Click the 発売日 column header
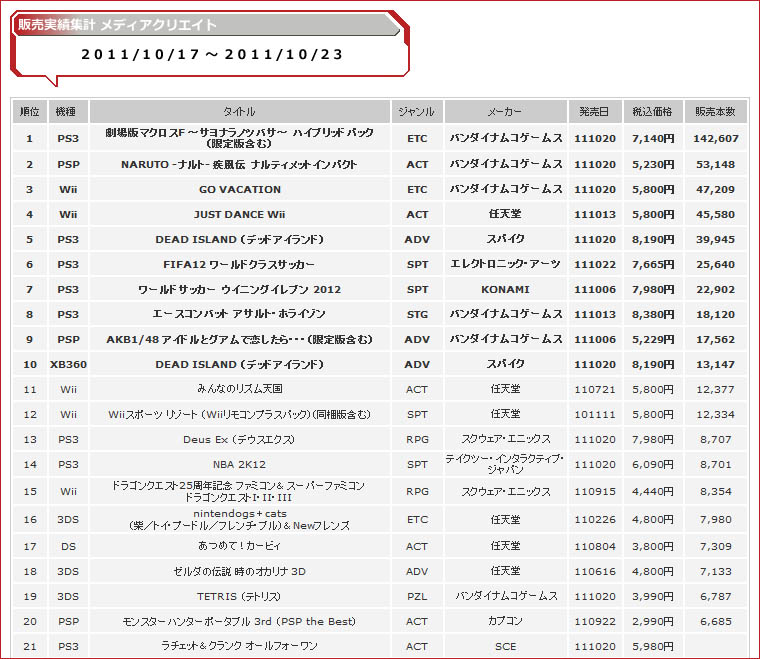Viewport: 760px width, 659px height. click(595, 112)
